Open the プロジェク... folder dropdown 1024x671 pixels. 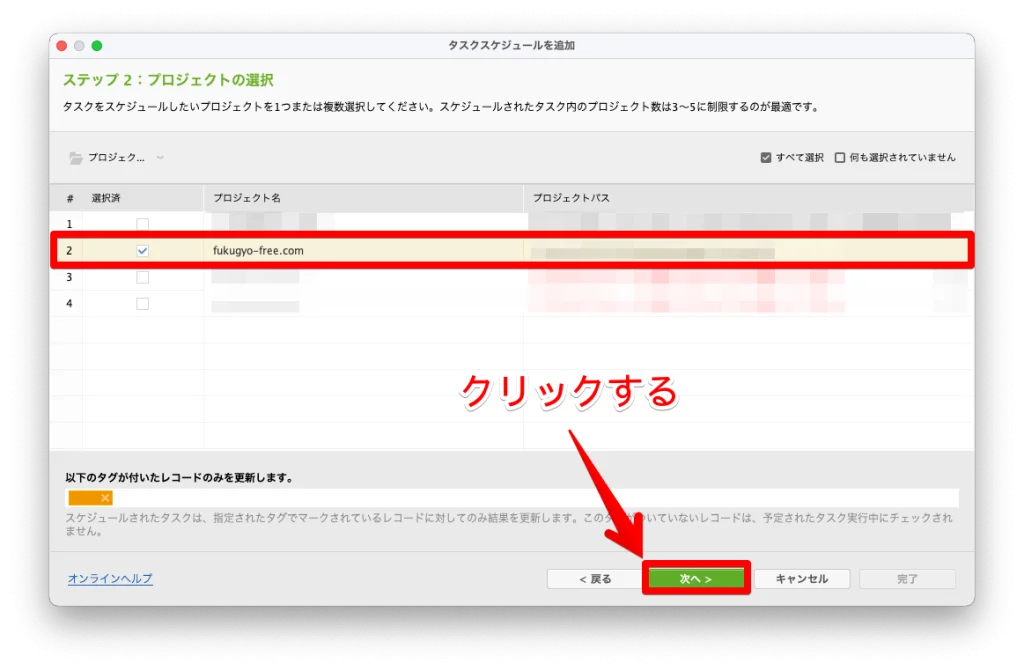[116, 157]
